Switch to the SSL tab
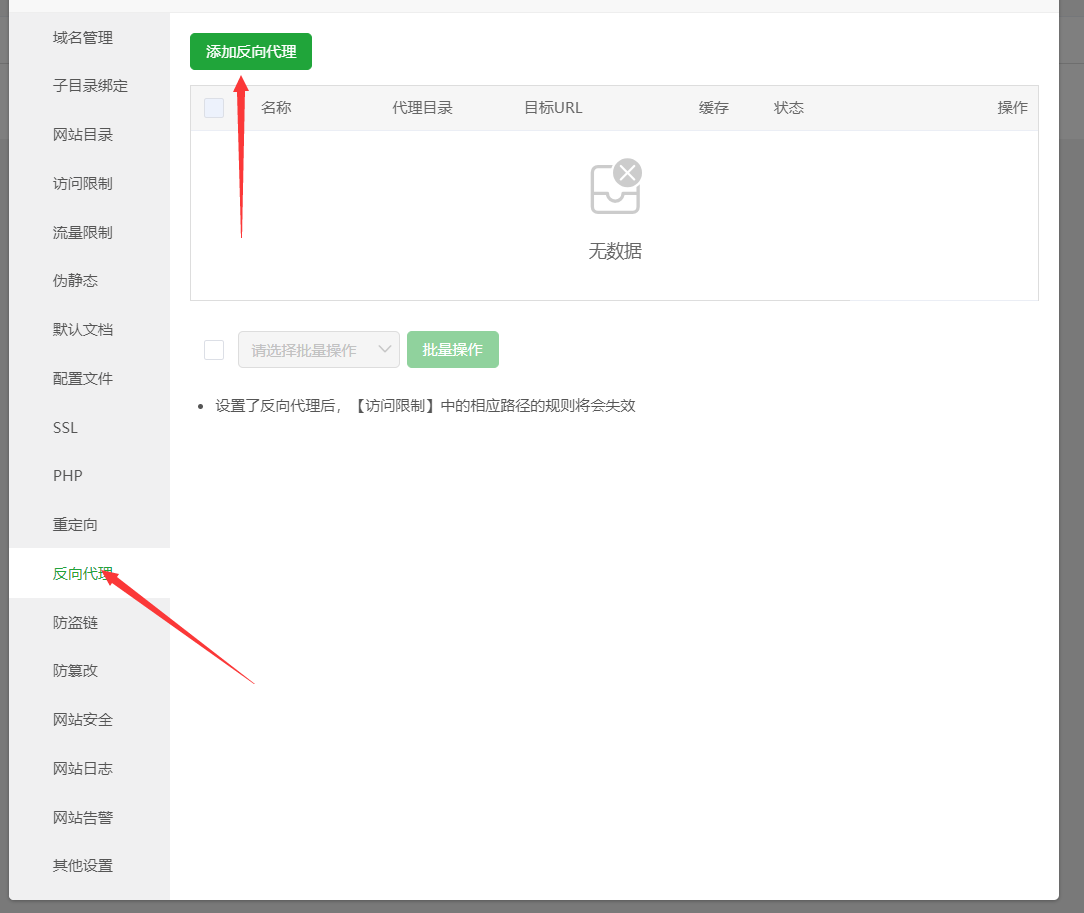The width and height of the screenshot is (1084, 913). click(65, 428)
